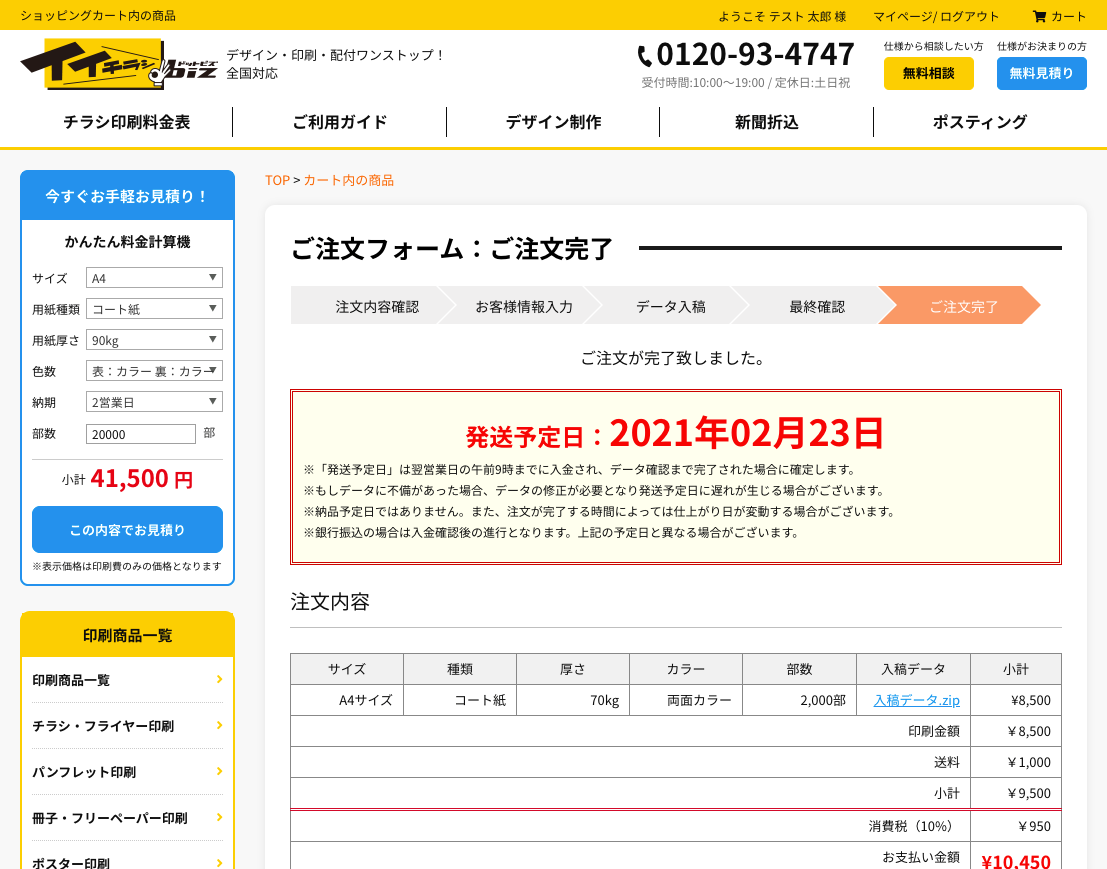
Task: Expand the 納期 dropdown showing 2営業日
Action: click(154, 402)
